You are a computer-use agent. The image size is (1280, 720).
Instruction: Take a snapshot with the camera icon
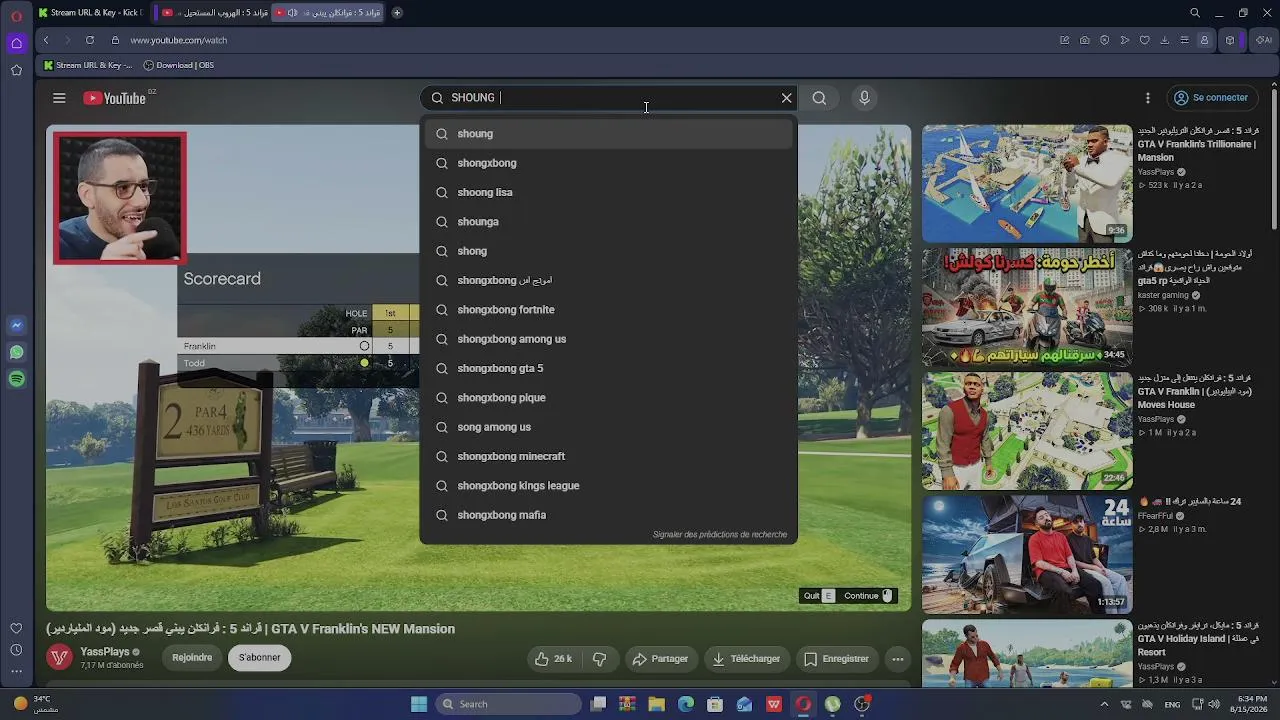(x=1085, y=40)
